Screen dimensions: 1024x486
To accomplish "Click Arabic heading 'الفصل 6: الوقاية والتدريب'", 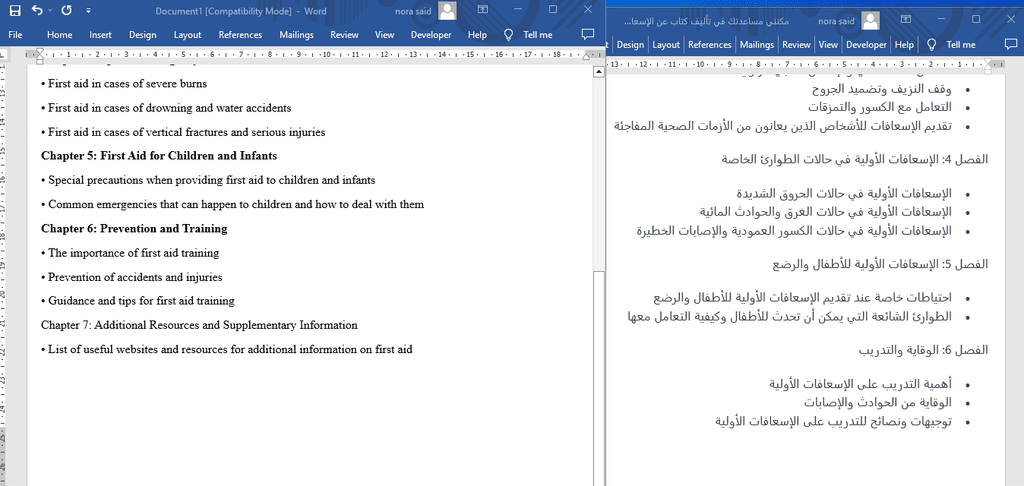I will pyautogui.click(x=923, y=350).
